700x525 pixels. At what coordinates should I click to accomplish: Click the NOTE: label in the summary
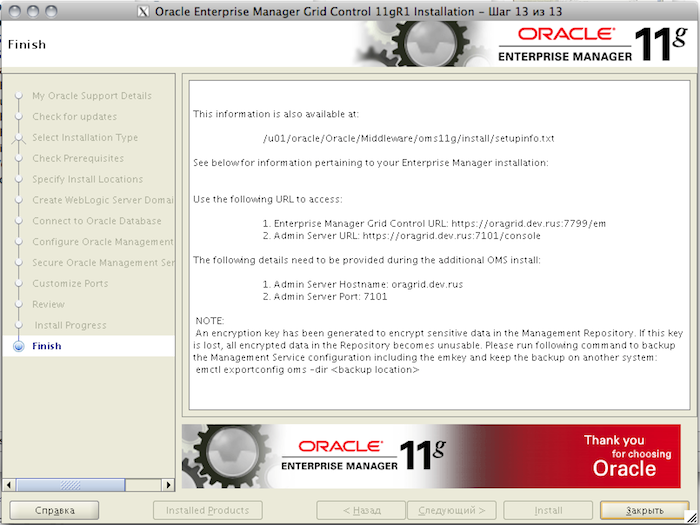click(210, 321)
